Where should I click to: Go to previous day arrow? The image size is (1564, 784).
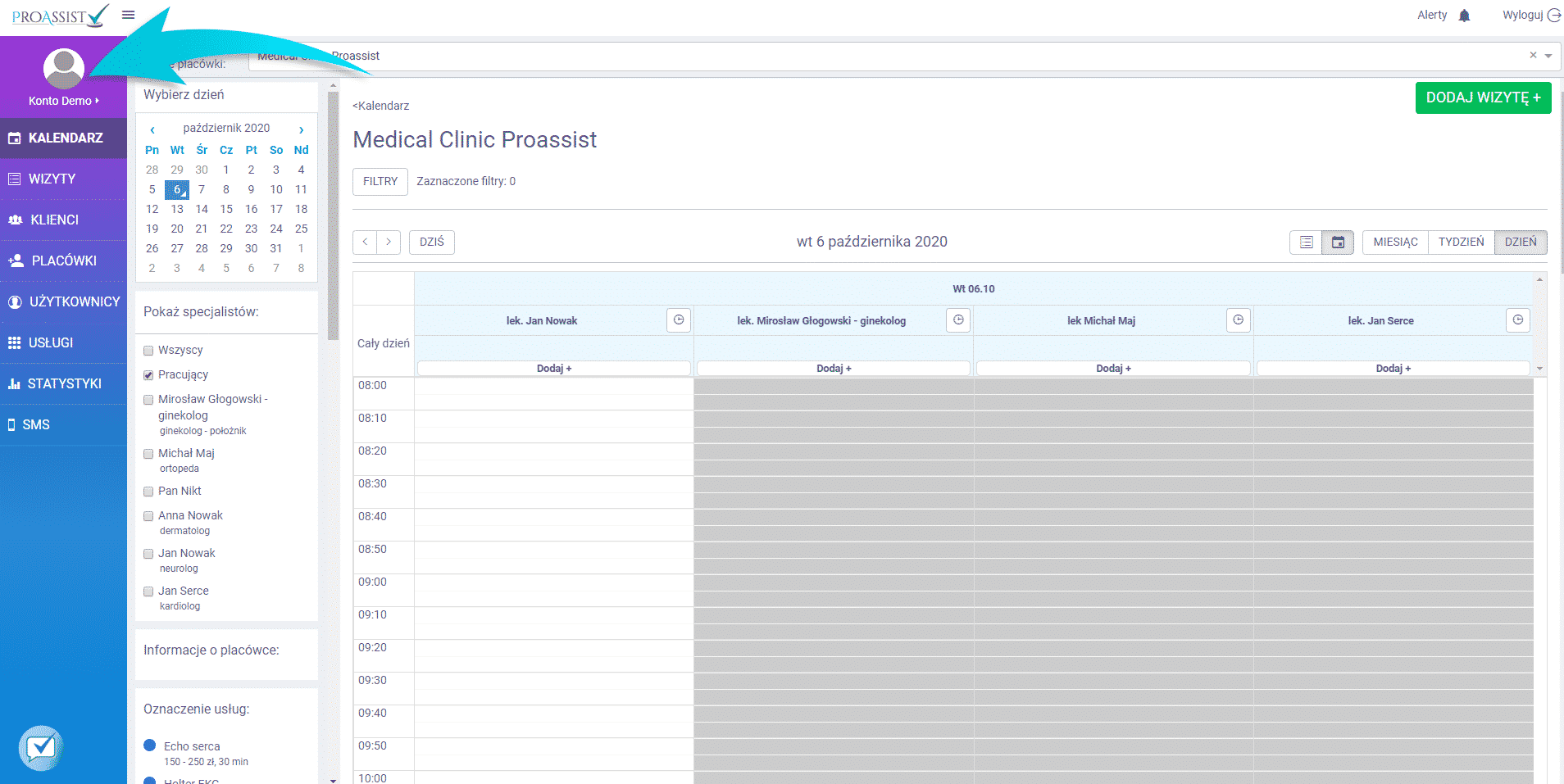pyautogui.click(x=365, y=242)
